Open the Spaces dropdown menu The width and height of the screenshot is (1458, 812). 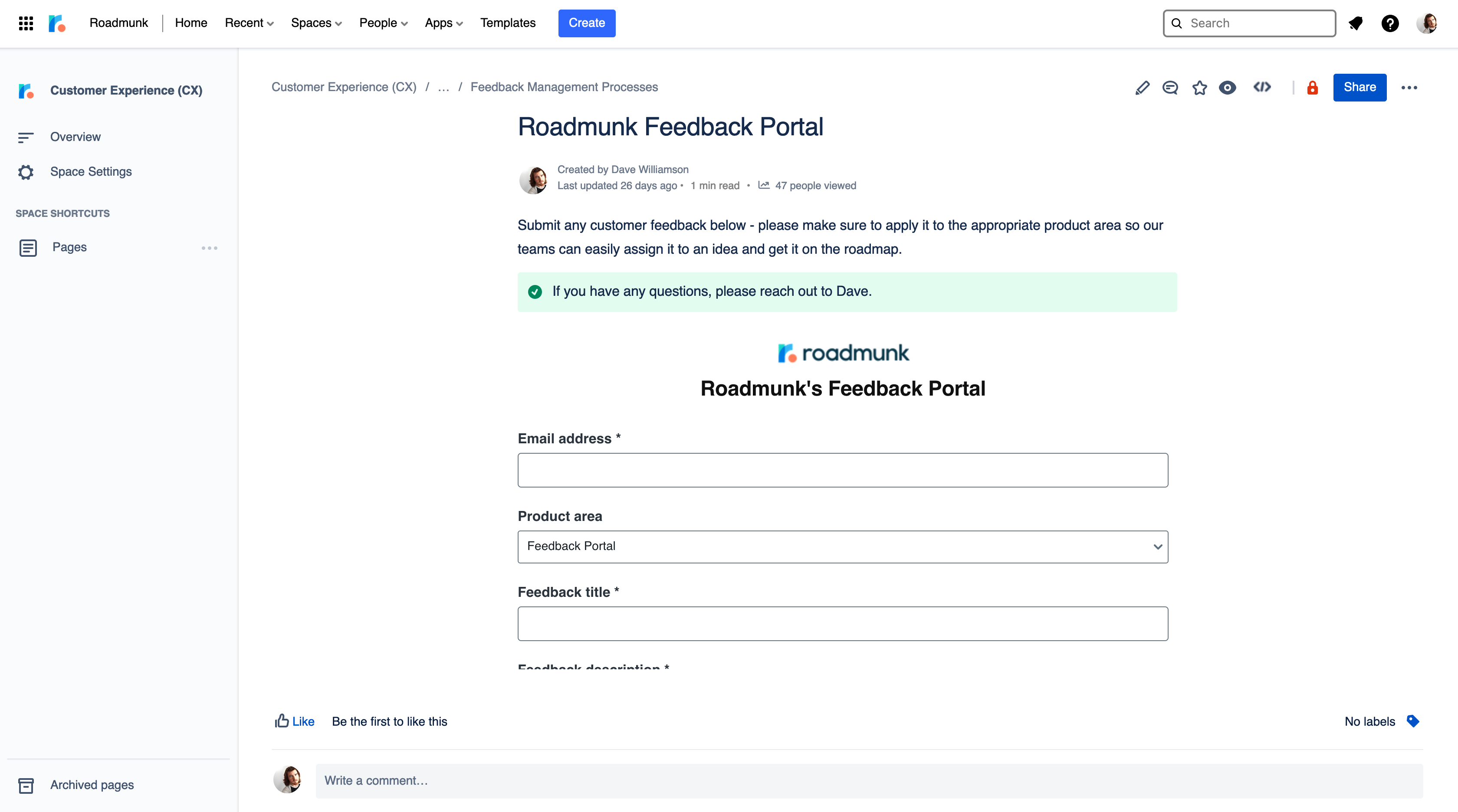coord(316,23)
